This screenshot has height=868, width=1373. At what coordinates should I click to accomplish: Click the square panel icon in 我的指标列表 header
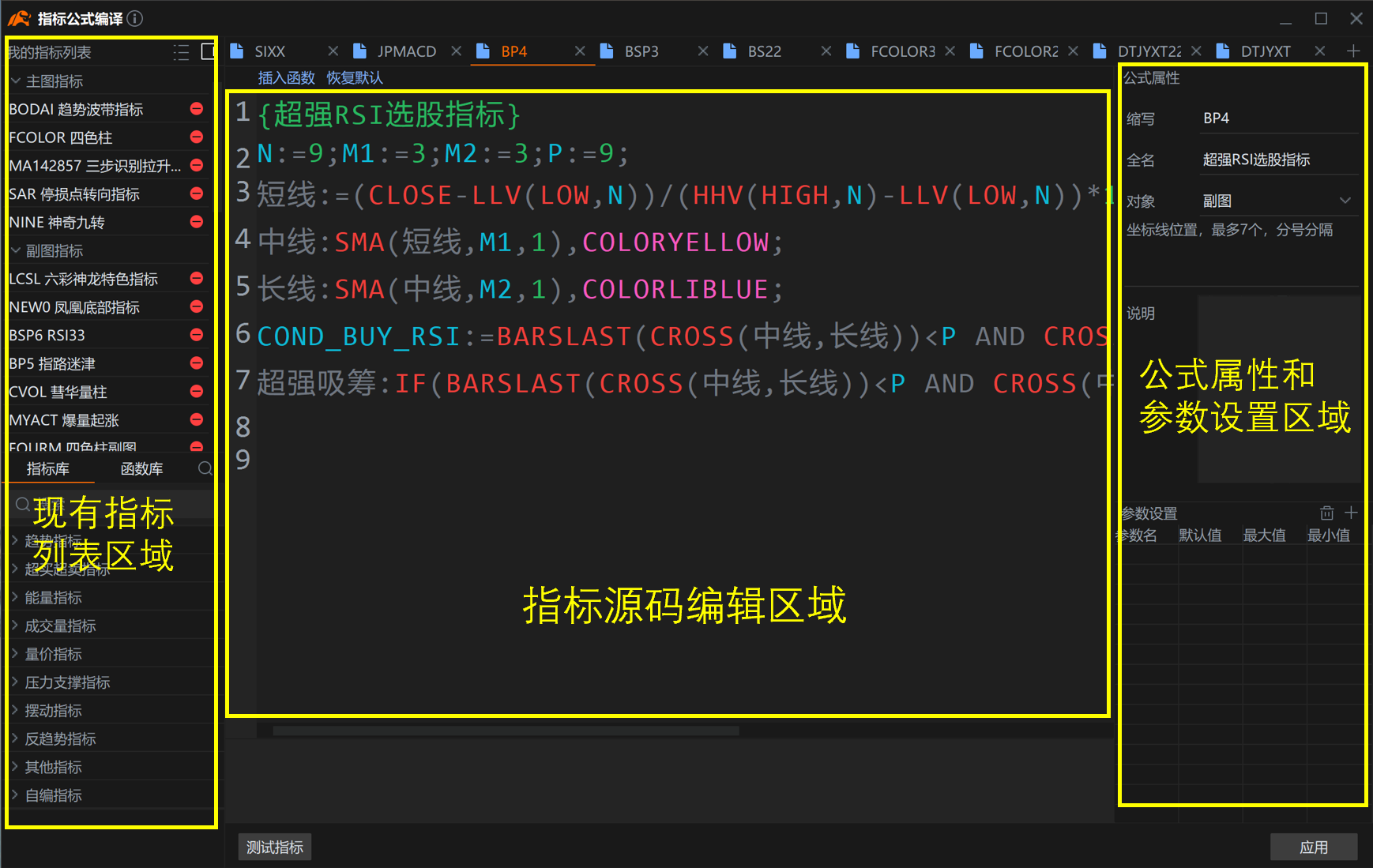pos(208,51)
